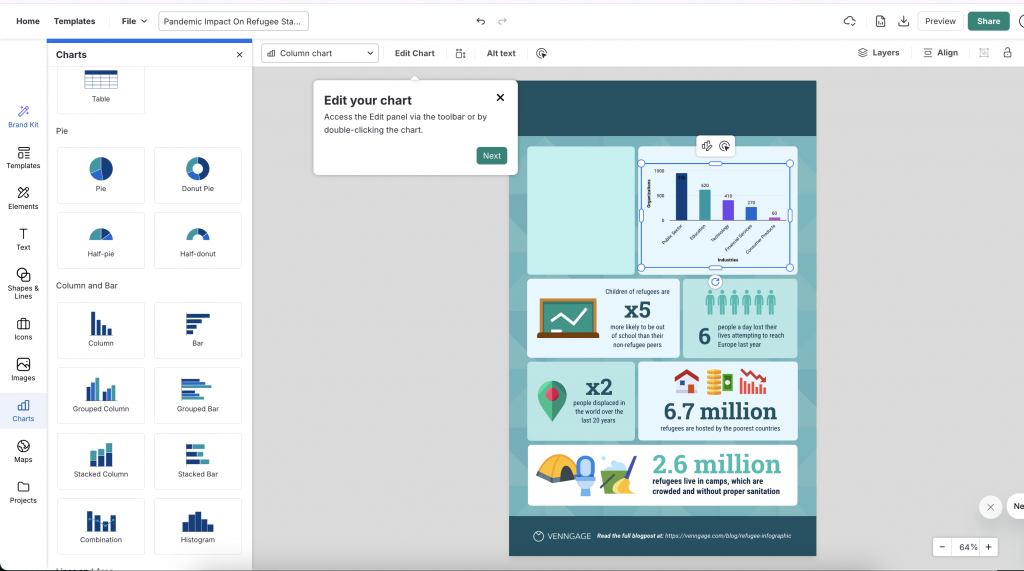Dismiss the bottom-right popup with X
The image size is (1024, 571).
tap(991, 507)
